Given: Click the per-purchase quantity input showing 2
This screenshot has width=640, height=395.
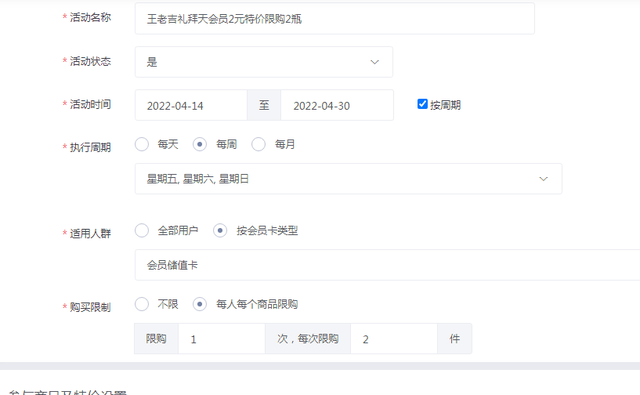Looking at the screenshot, I should pos(394,339).
